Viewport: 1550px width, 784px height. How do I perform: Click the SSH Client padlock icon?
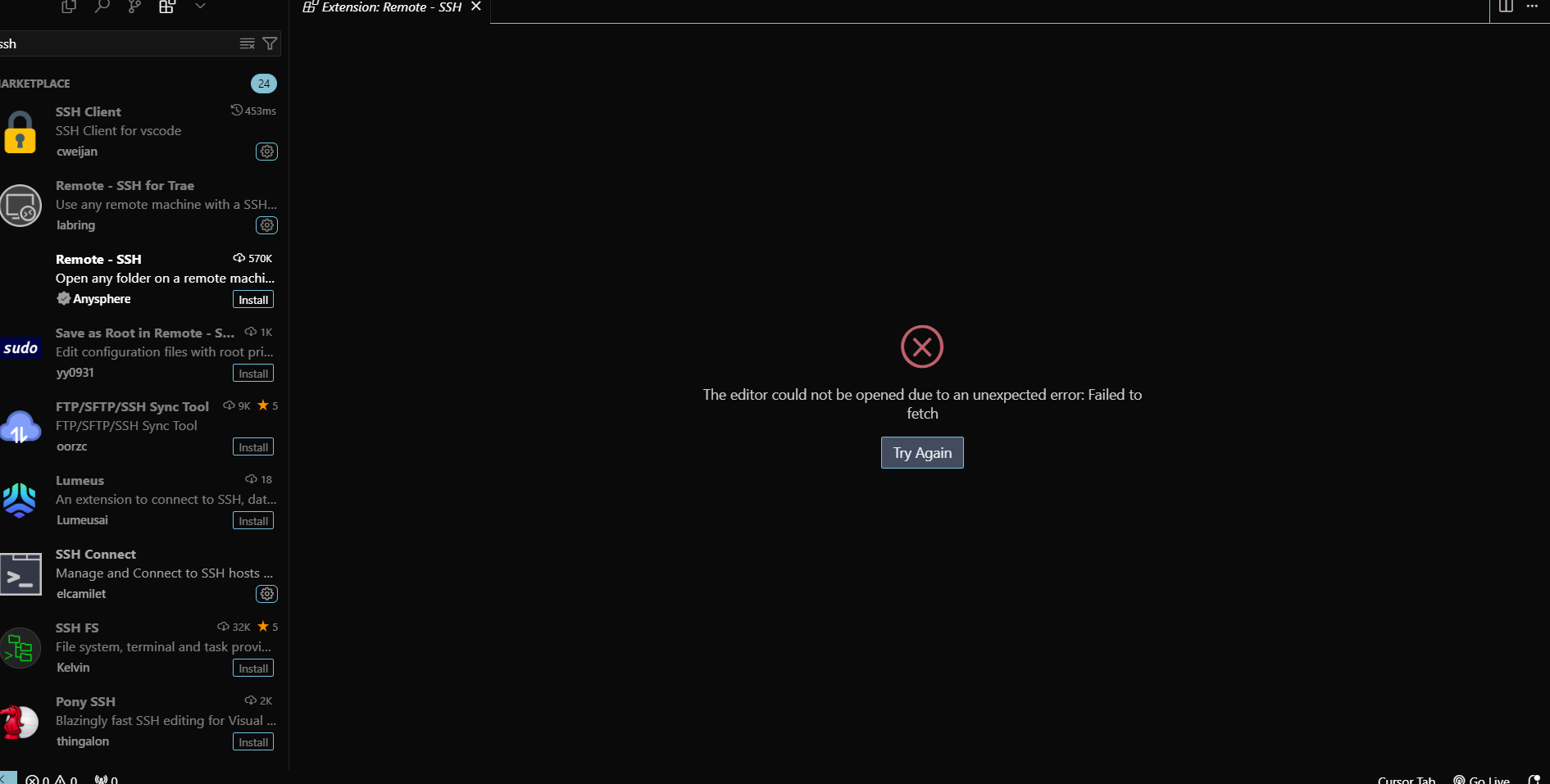(x=20, y=133)
